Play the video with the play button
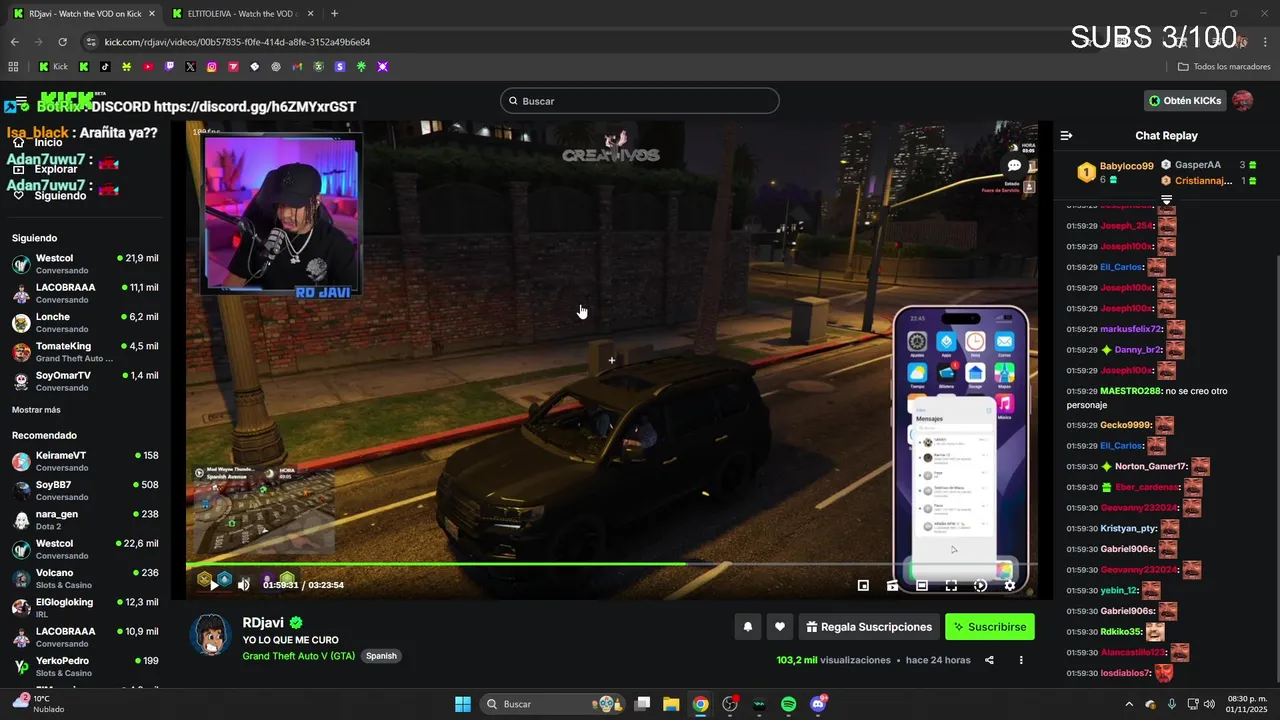 click(x=214, y=585)
